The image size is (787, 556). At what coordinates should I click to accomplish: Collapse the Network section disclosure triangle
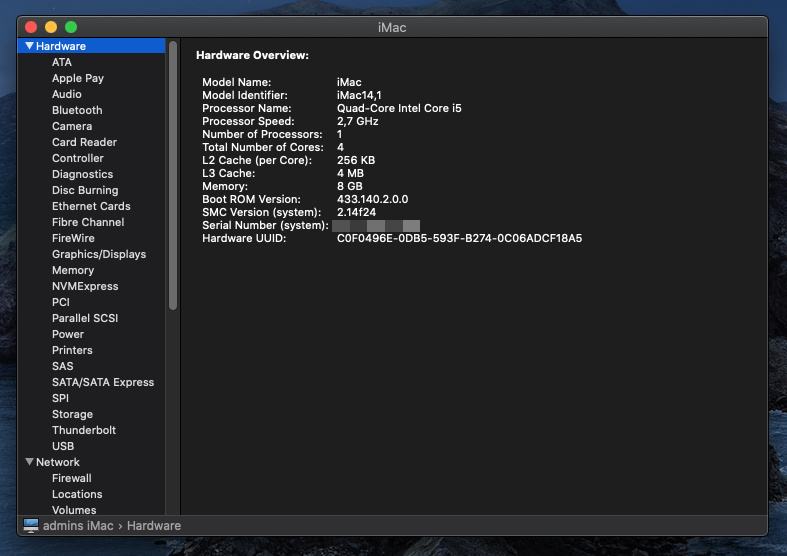pos(30,462)
